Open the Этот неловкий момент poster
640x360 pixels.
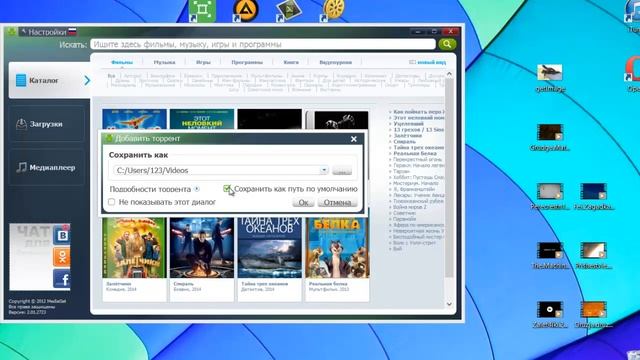202,120
